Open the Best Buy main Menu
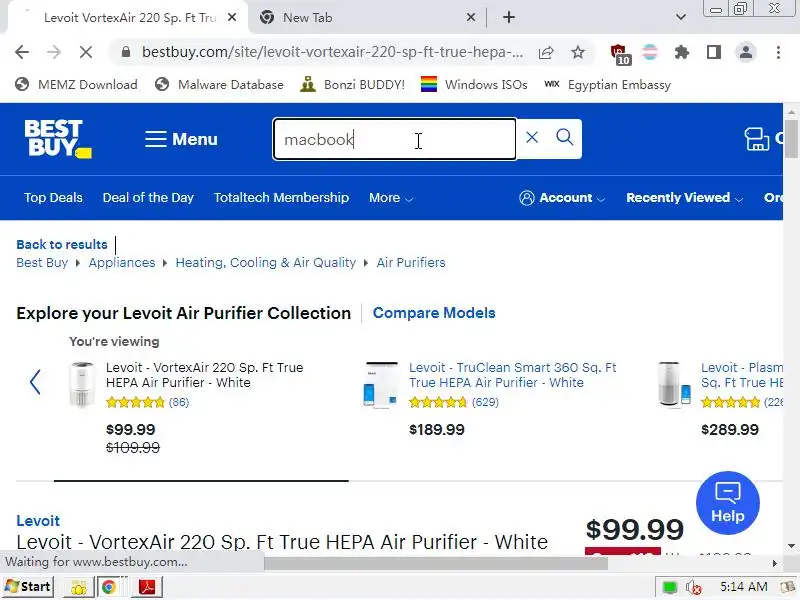Screen dimensions: 800x600 [x=181, y=139]
